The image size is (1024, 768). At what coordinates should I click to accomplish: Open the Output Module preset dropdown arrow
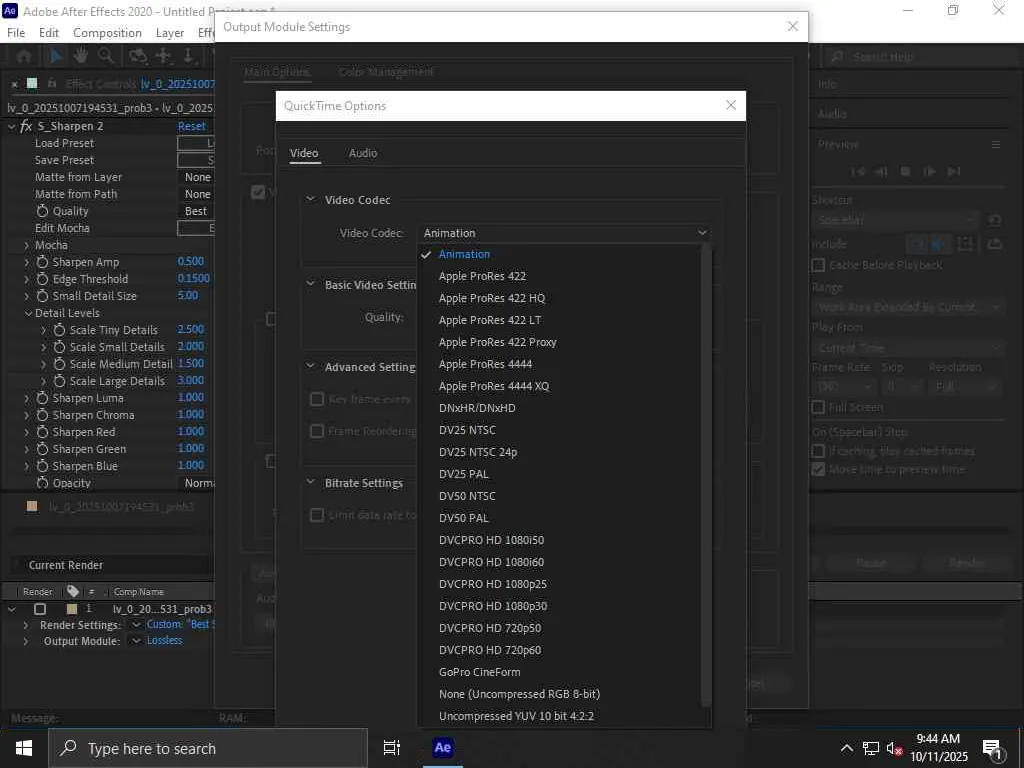coord(136,641)
